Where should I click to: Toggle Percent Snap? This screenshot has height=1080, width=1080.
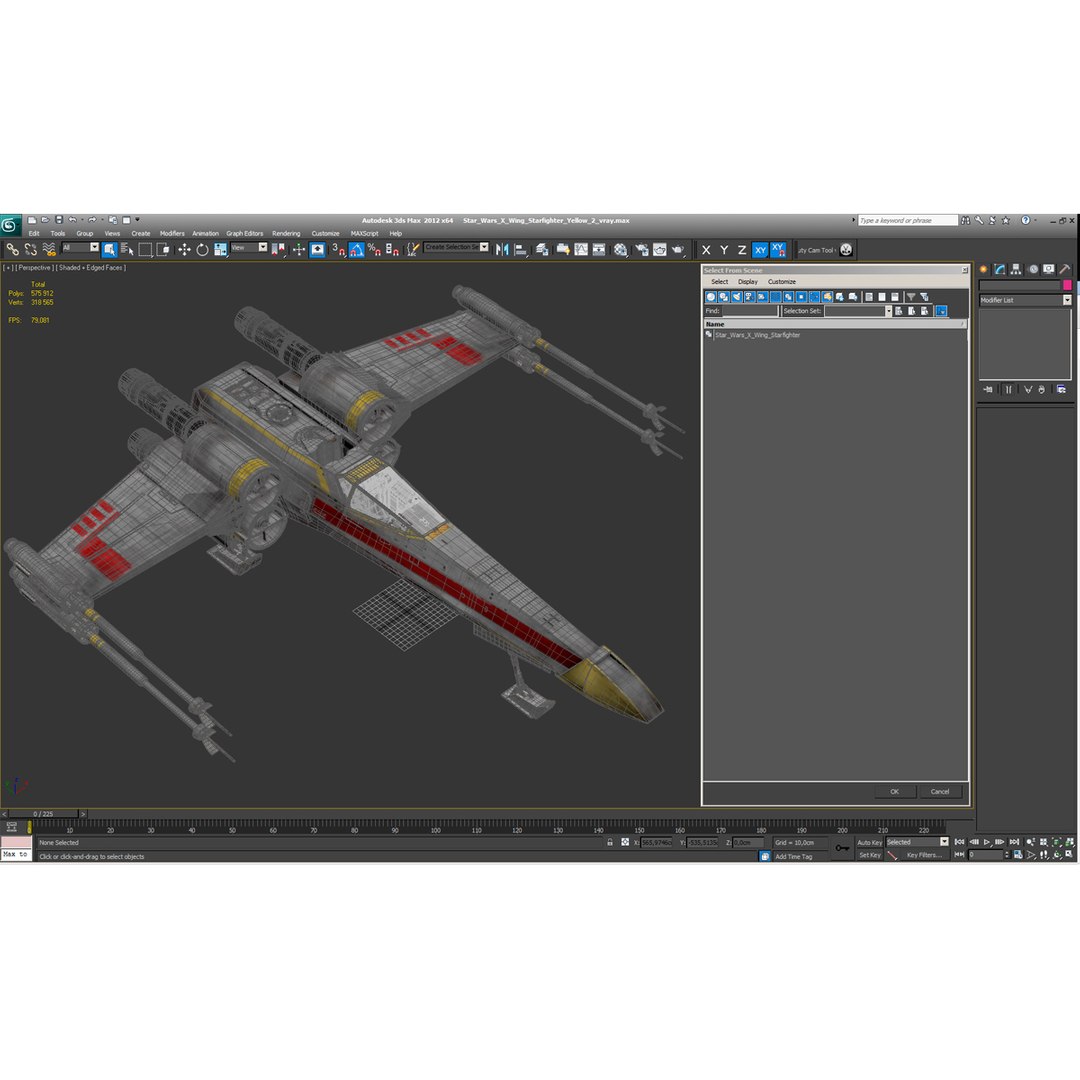[374, 249]
